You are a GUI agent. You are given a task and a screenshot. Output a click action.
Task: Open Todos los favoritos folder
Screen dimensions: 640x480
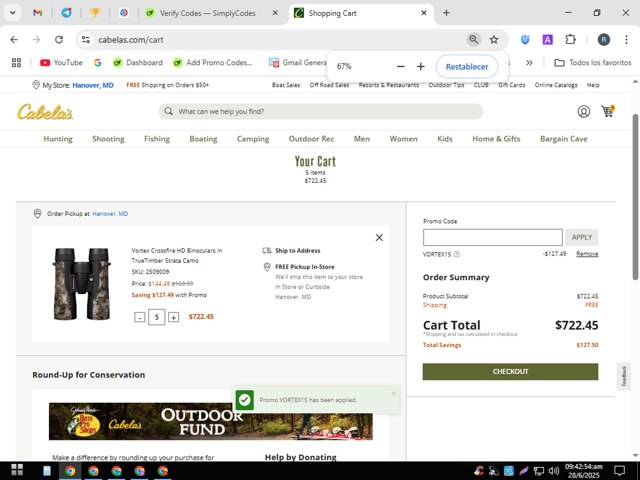pyautogui.click(x=593, y=62)
